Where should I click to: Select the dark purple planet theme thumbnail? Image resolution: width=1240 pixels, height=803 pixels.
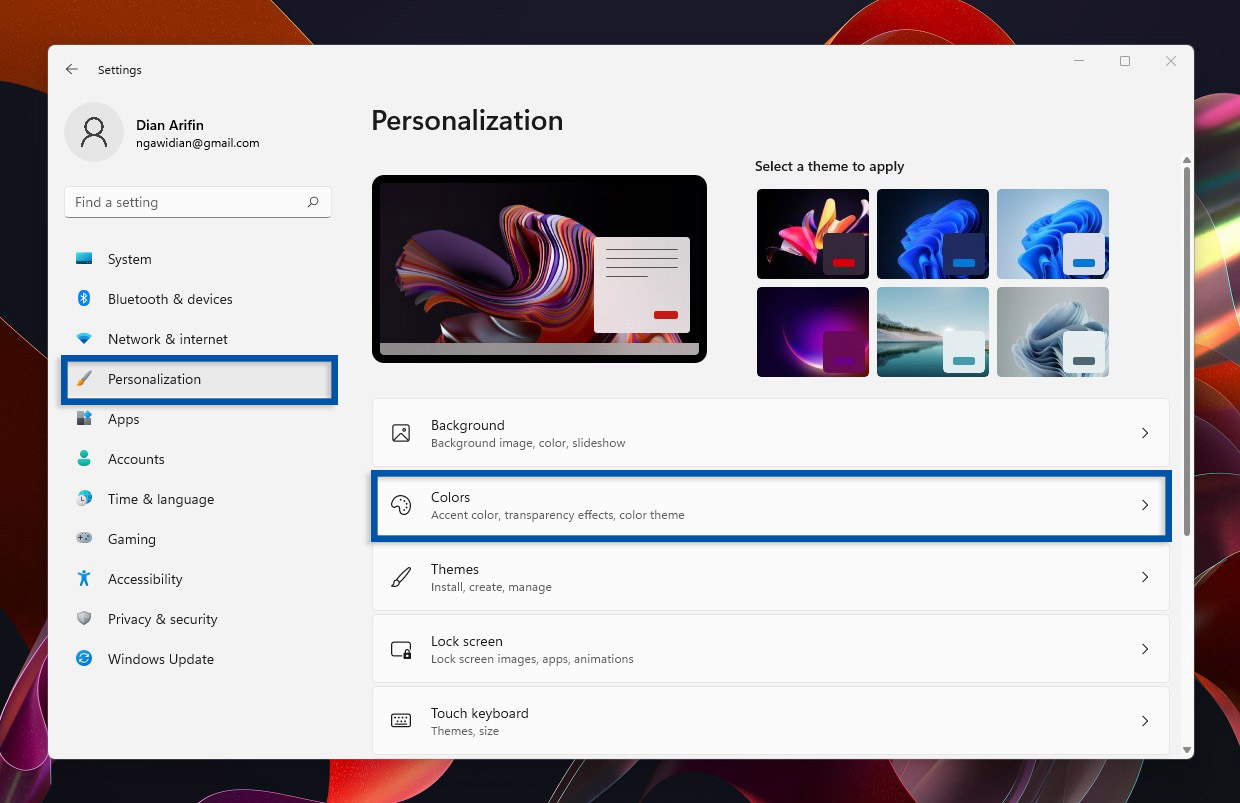[813, 331]
